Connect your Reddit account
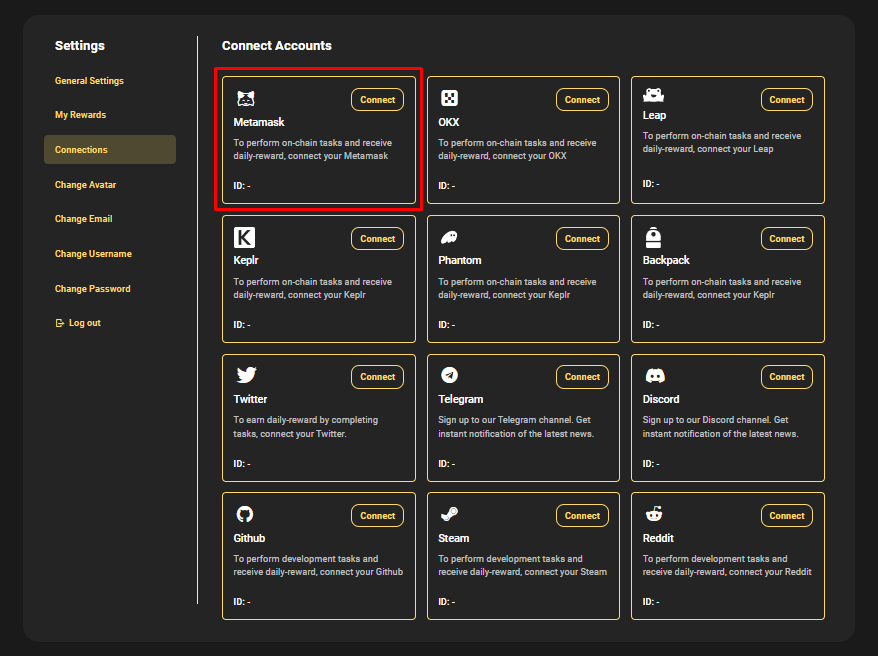Image resolution: width=878 pixels, height=656 pixels. point(787,516)
